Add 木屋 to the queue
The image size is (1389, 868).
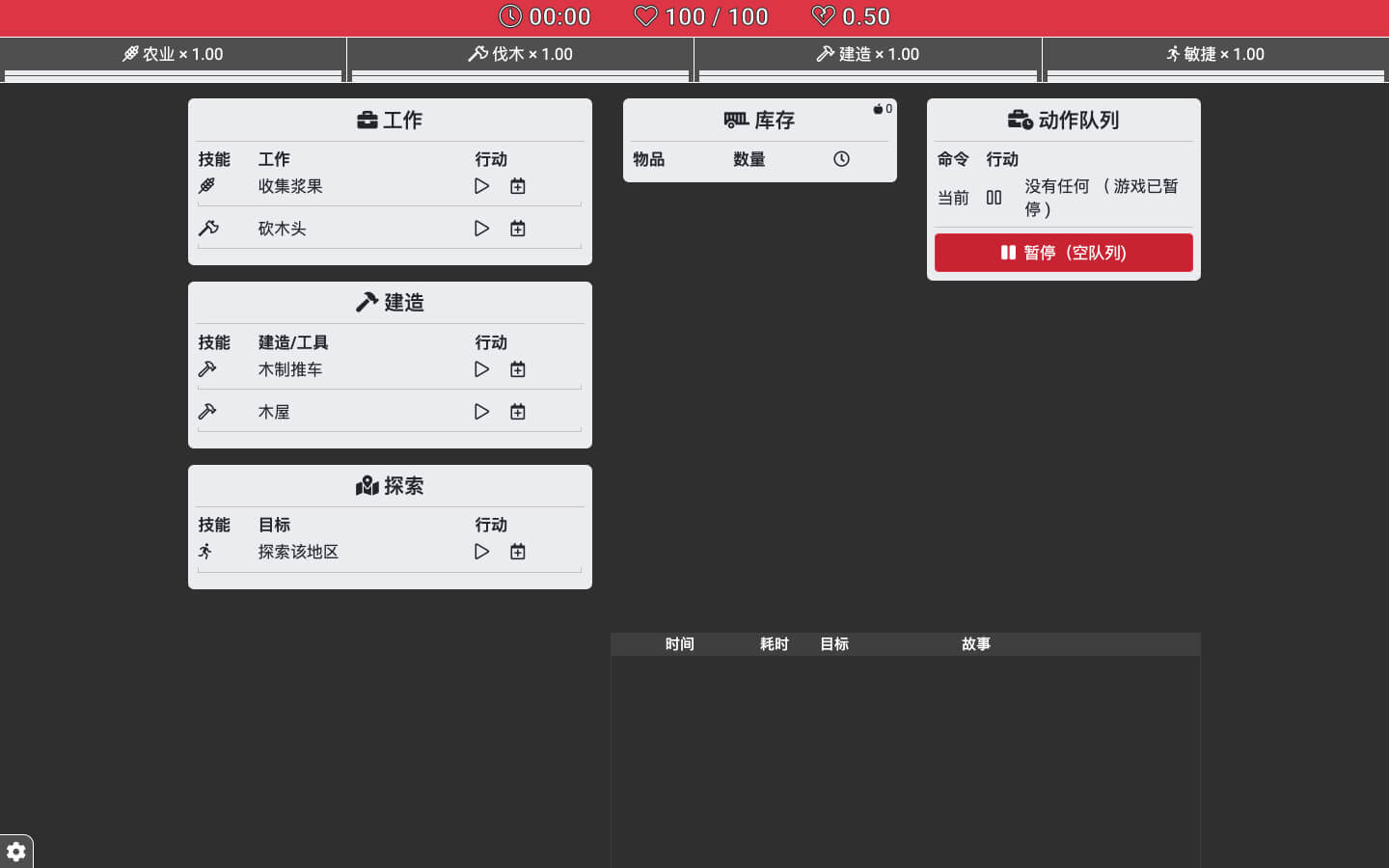click(x=518, y=412)
